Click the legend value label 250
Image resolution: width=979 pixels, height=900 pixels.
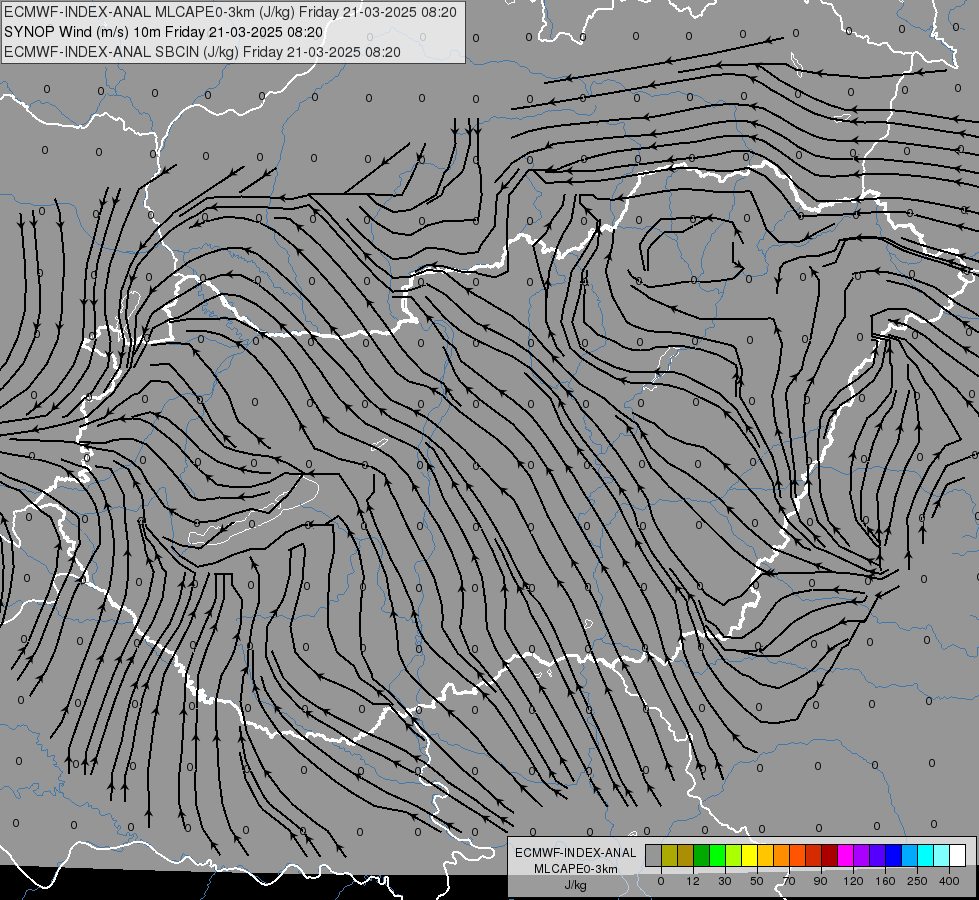coord(917,881)
